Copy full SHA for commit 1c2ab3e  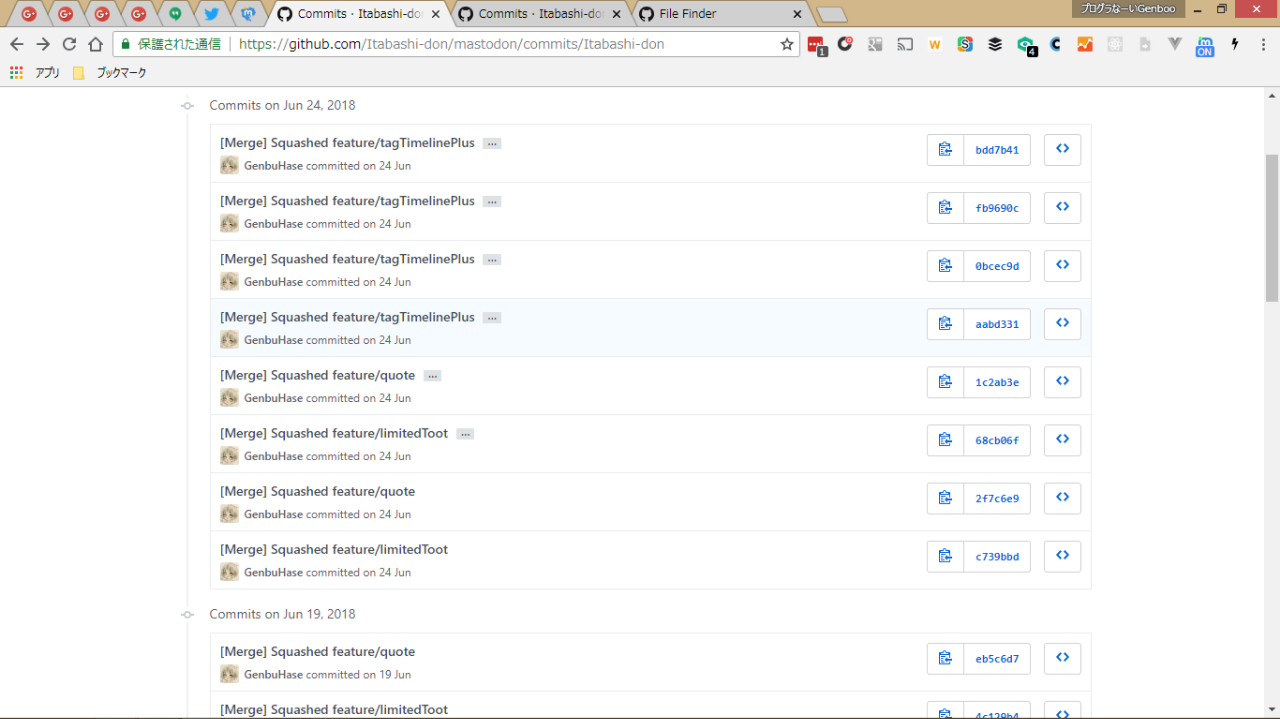click(x=945, y=382)
